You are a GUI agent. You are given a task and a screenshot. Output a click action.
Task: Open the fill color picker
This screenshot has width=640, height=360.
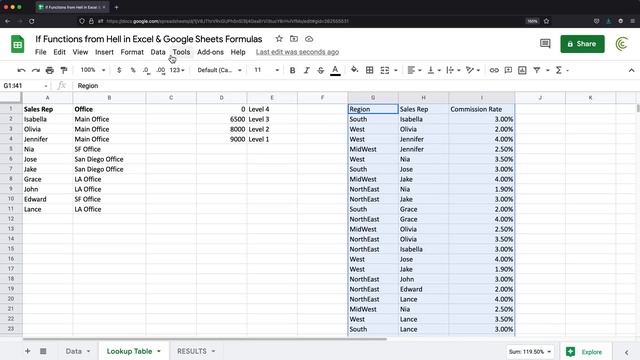[x=354, y=70]
